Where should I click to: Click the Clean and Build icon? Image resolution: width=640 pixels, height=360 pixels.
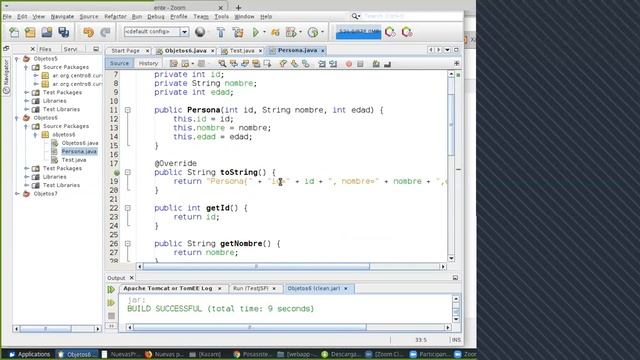tap(238, 32)
